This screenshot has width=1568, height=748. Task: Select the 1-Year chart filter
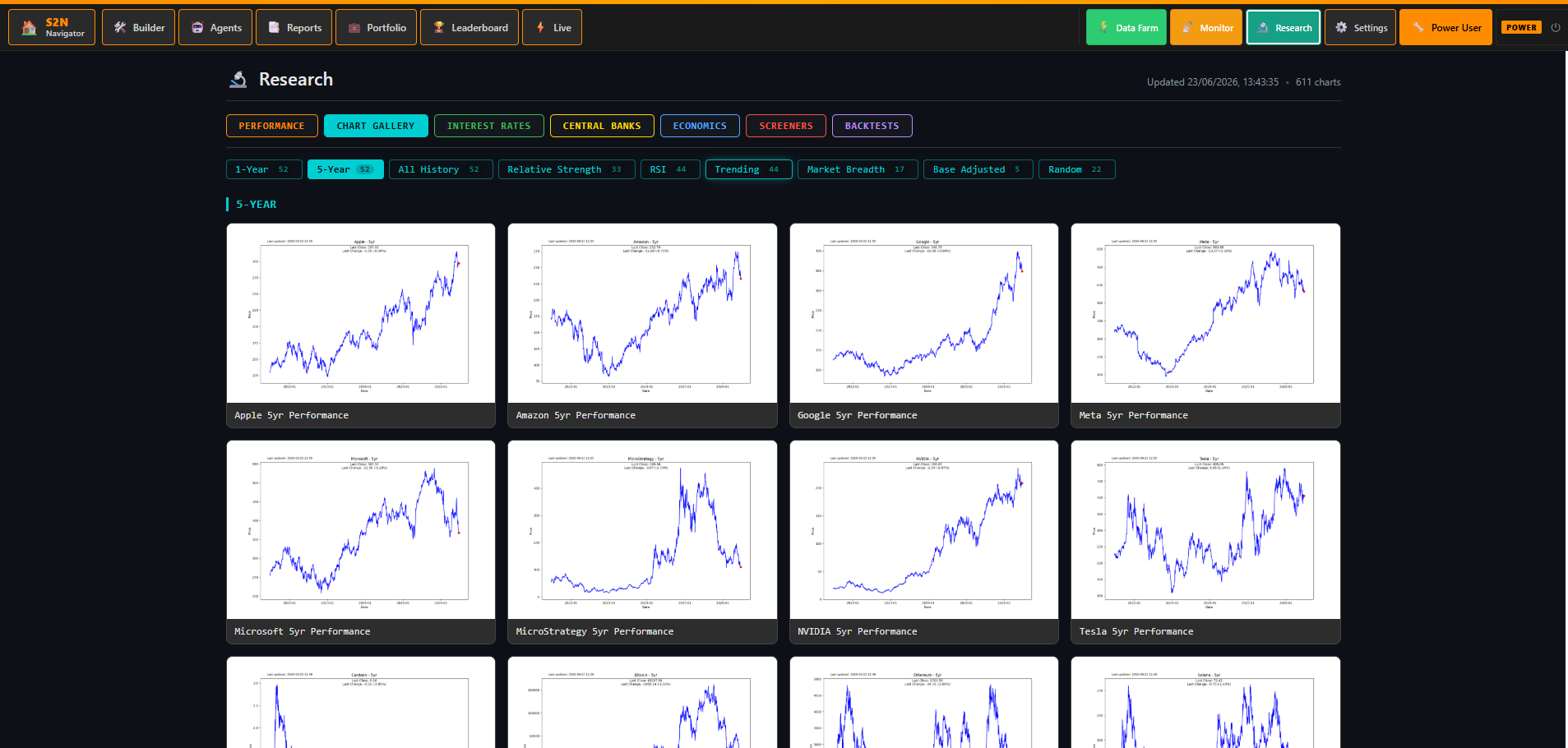(x=264, y=169)
